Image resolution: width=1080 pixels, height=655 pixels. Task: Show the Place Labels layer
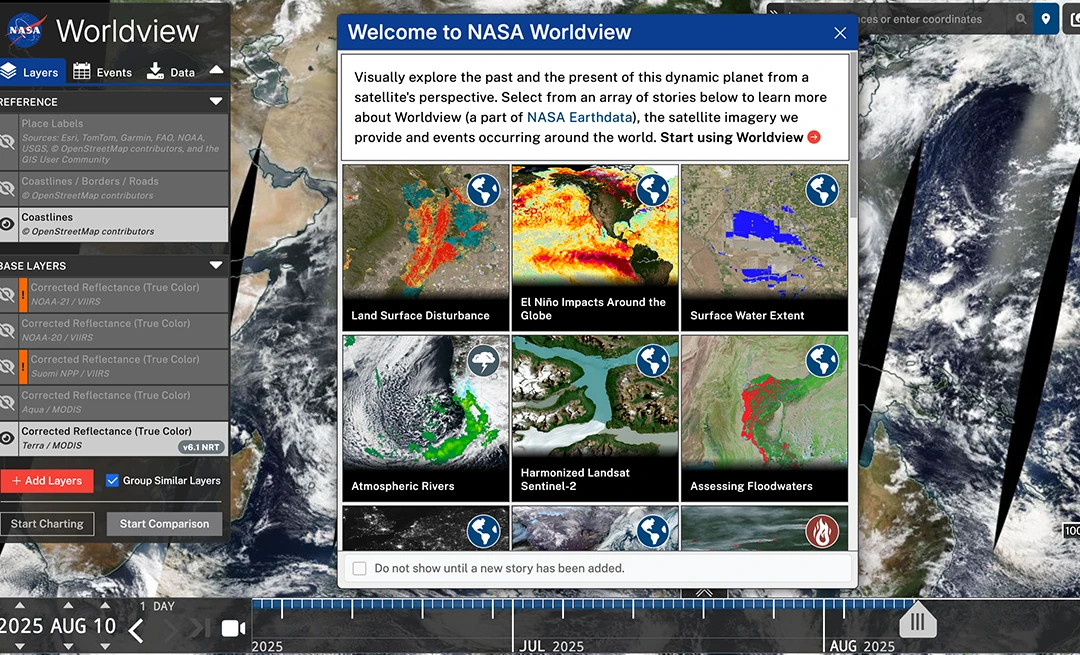pos(8,141)
